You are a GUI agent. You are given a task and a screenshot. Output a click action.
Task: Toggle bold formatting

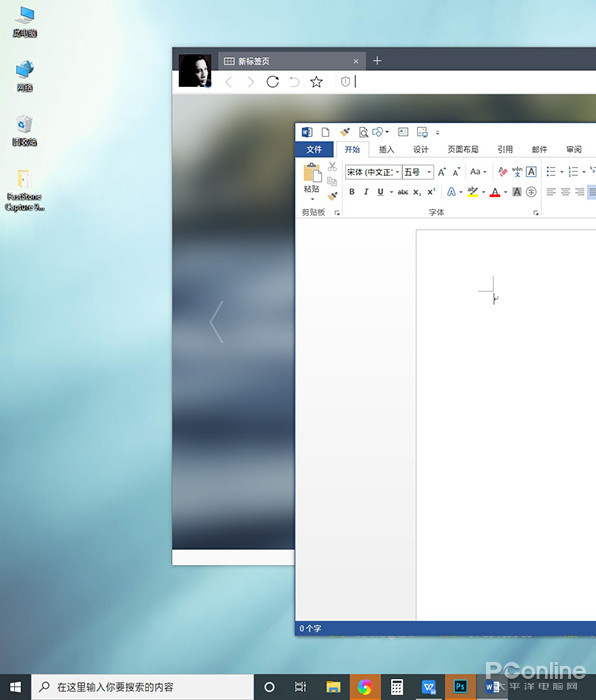coord(352,192)
